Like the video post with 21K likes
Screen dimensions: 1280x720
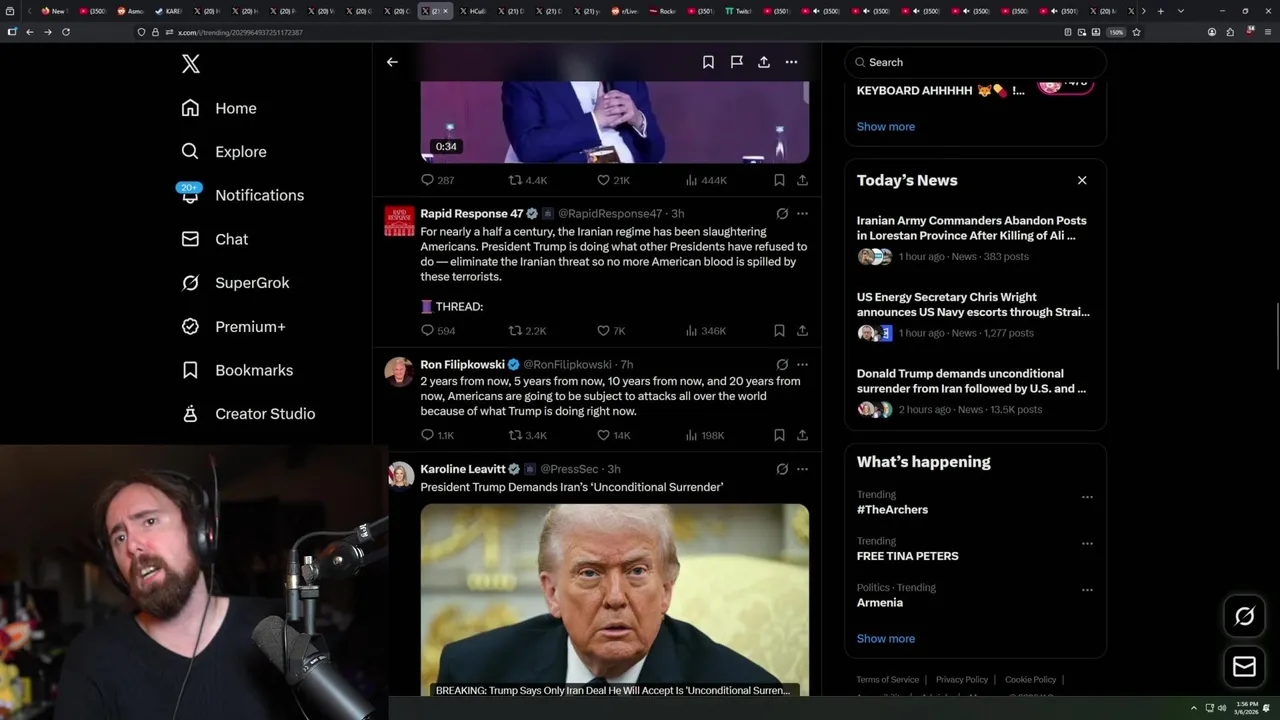[x=613, y=180]
